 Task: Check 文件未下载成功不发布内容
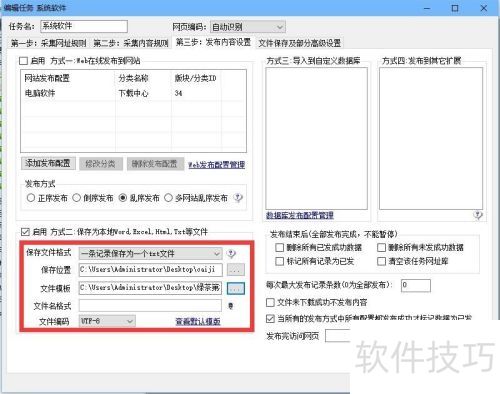click(x=270, y=302)
